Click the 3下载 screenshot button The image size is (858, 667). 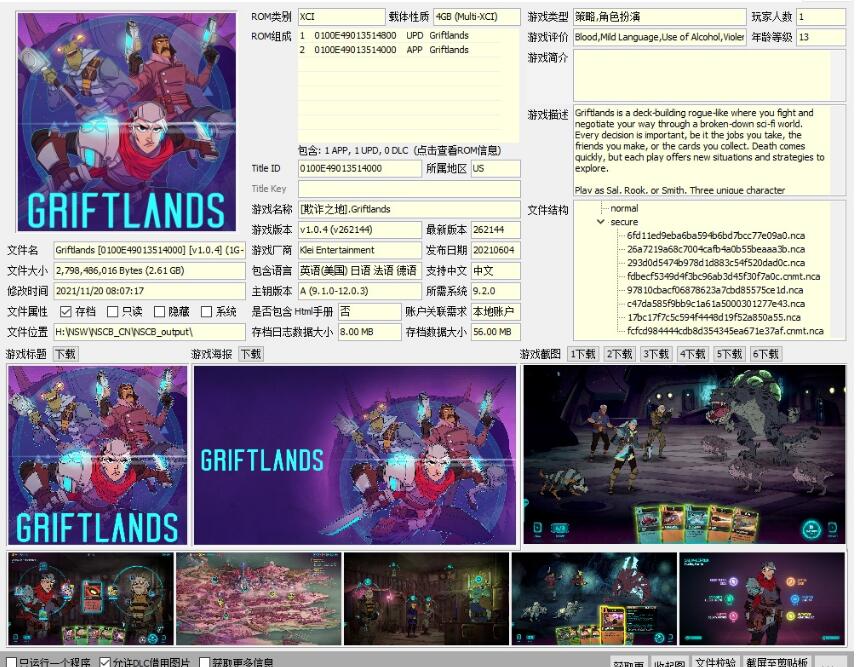coord(656,354)
